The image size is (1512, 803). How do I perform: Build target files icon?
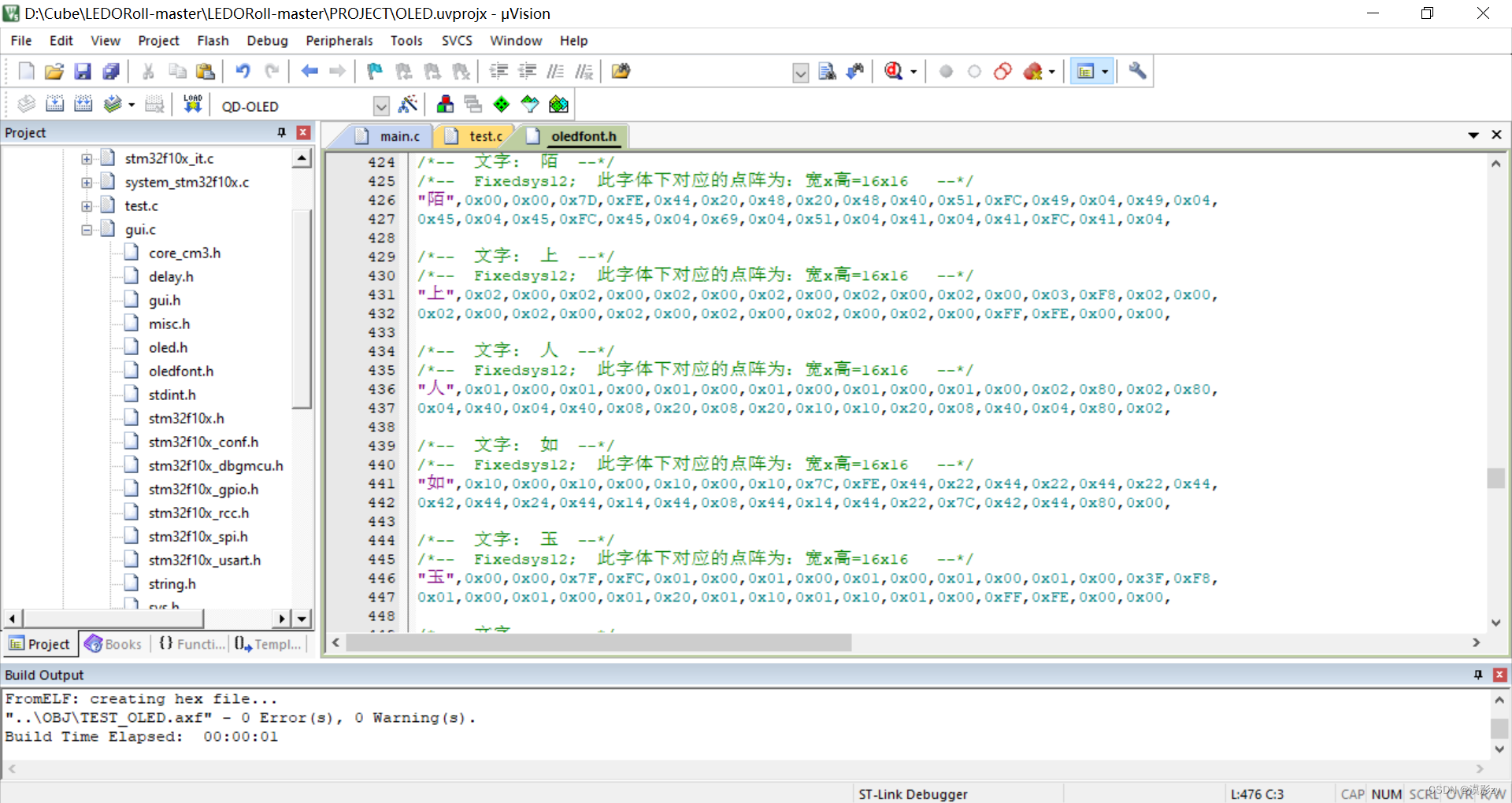(x=54, y=104)
